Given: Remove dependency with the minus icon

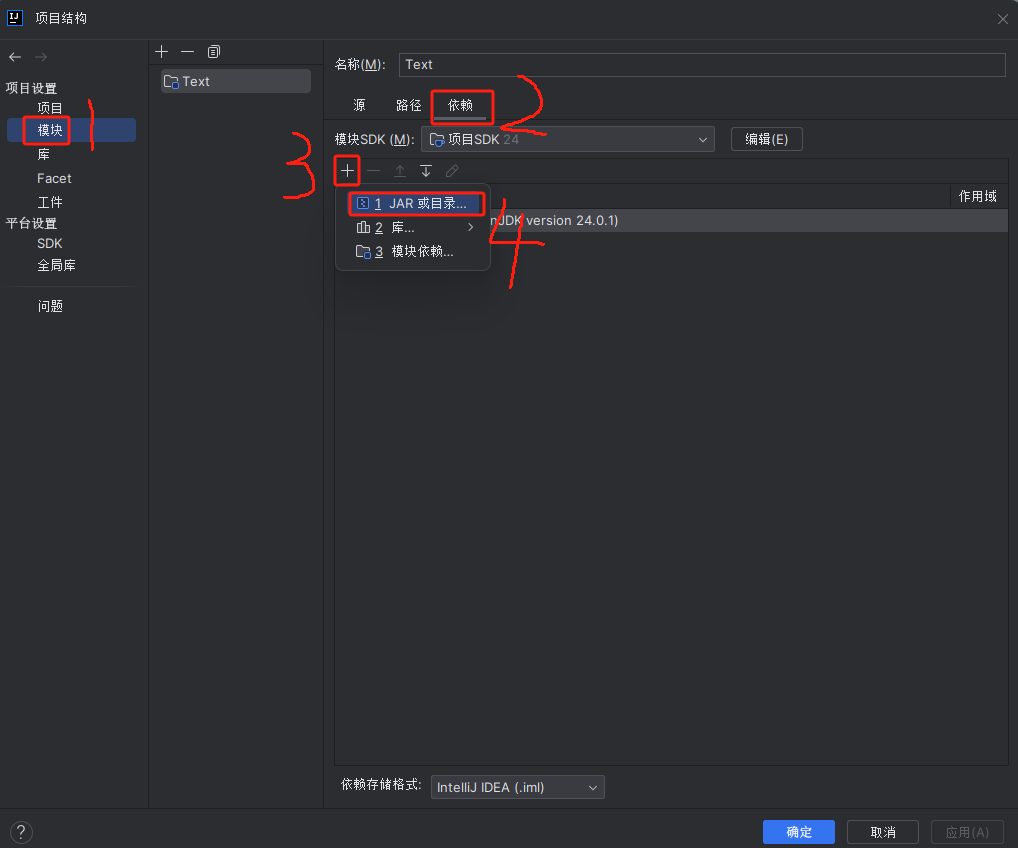Looking at the screenshot, I should pyautogui.click(x=372, y=170).
